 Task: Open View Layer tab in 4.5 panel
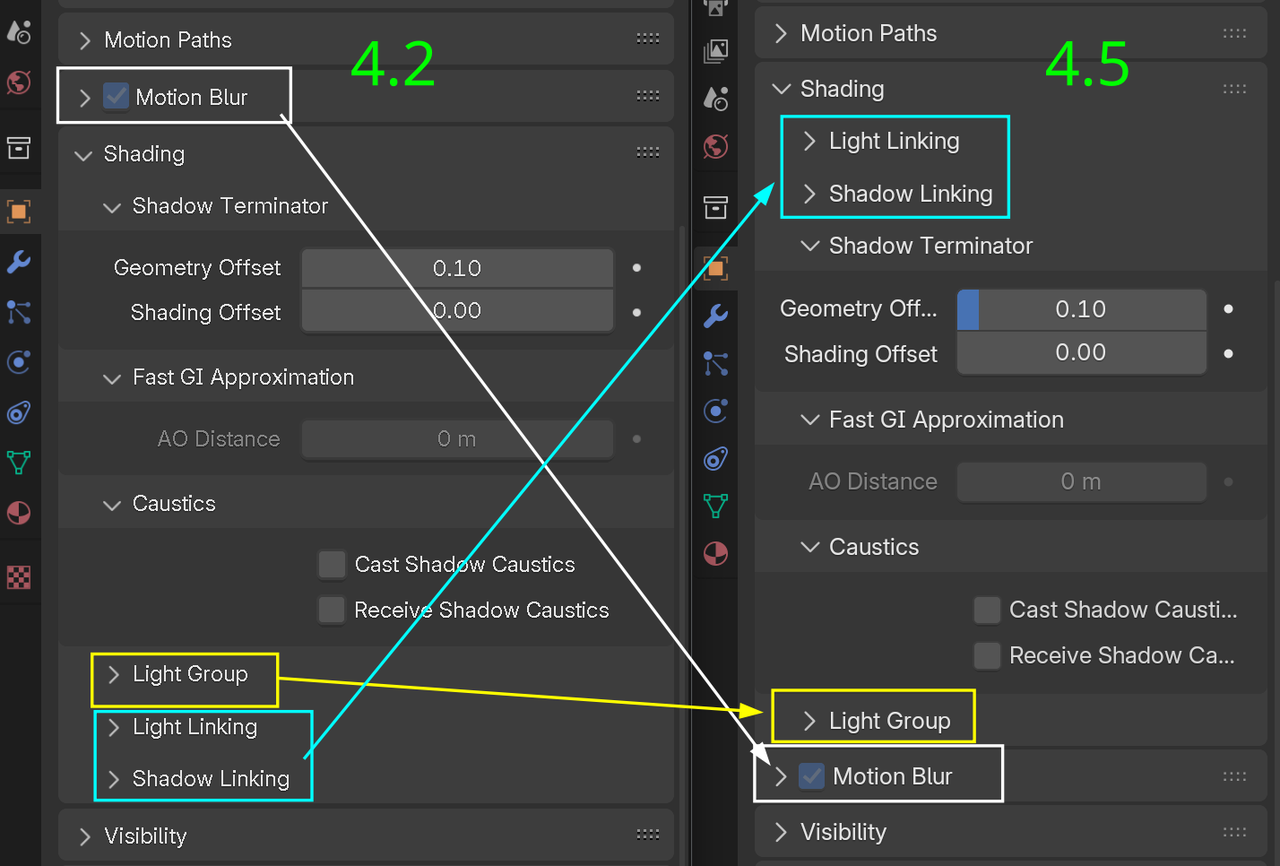click(715, 51)
